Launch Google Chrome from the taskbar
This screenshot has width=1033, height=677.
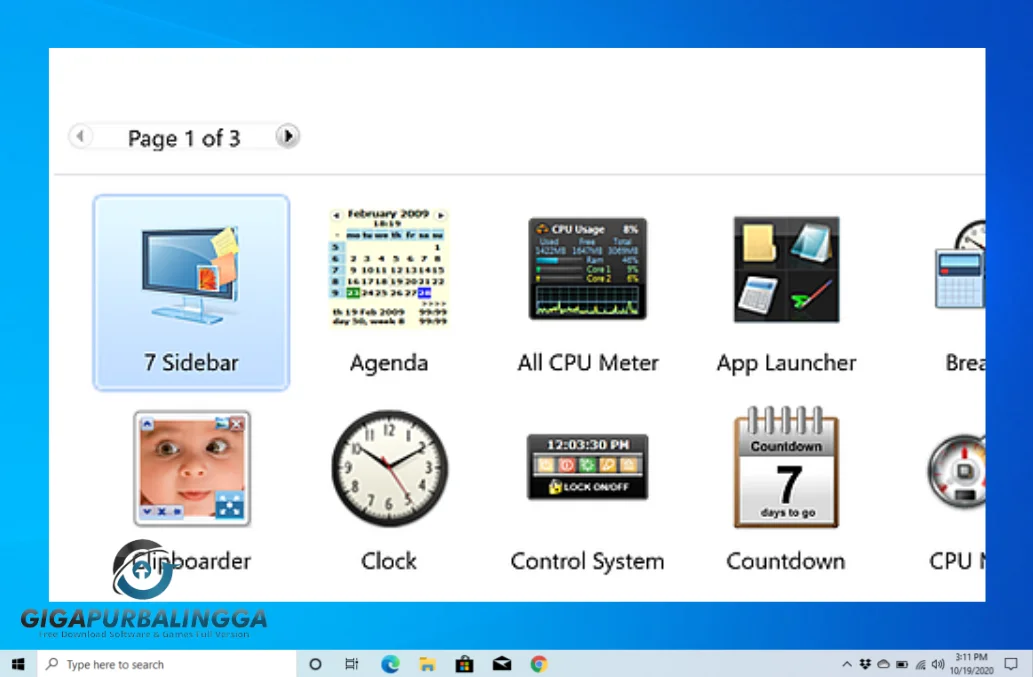(x=539, y=664)
